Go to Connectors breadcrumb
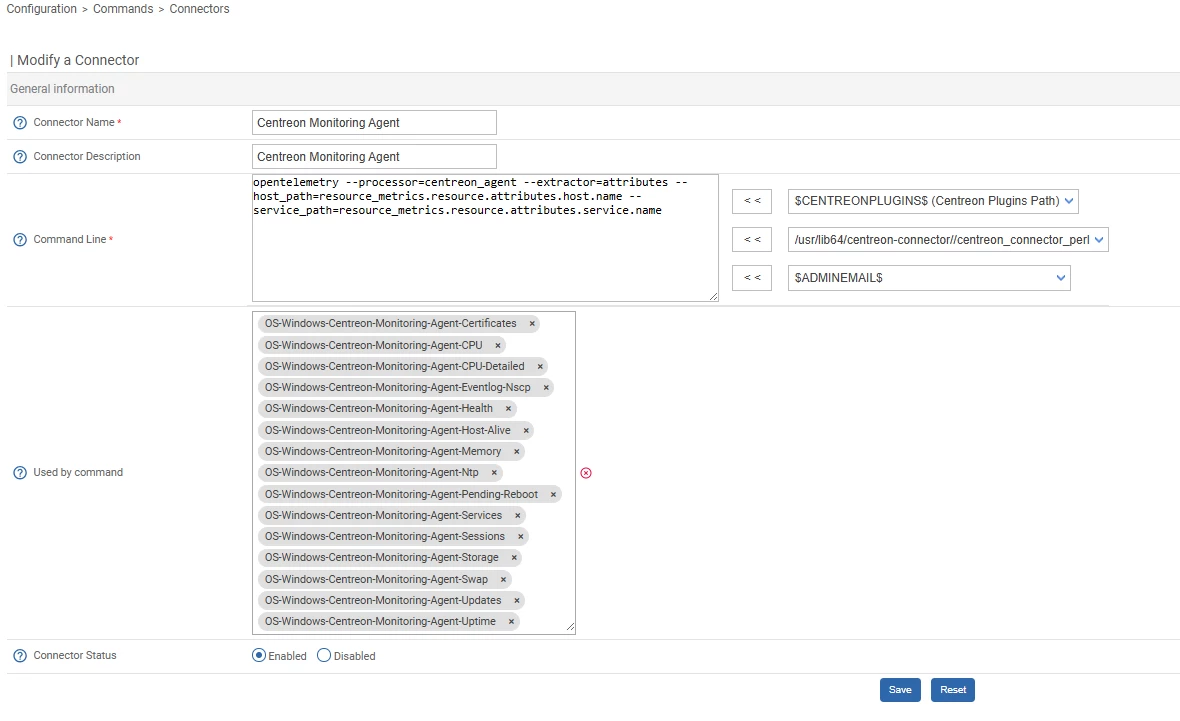Image resolution: width=1180 pixels, height=721 pixels. 199,9
